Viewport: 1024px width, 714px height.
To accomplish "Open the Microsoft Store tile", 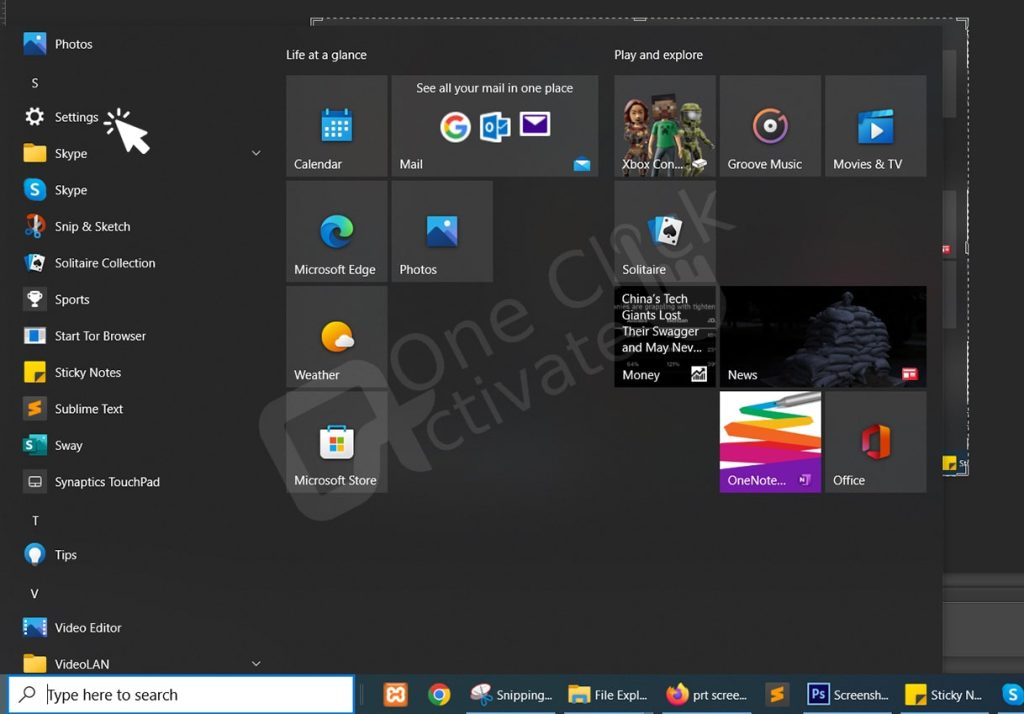I will pos(337,442).
